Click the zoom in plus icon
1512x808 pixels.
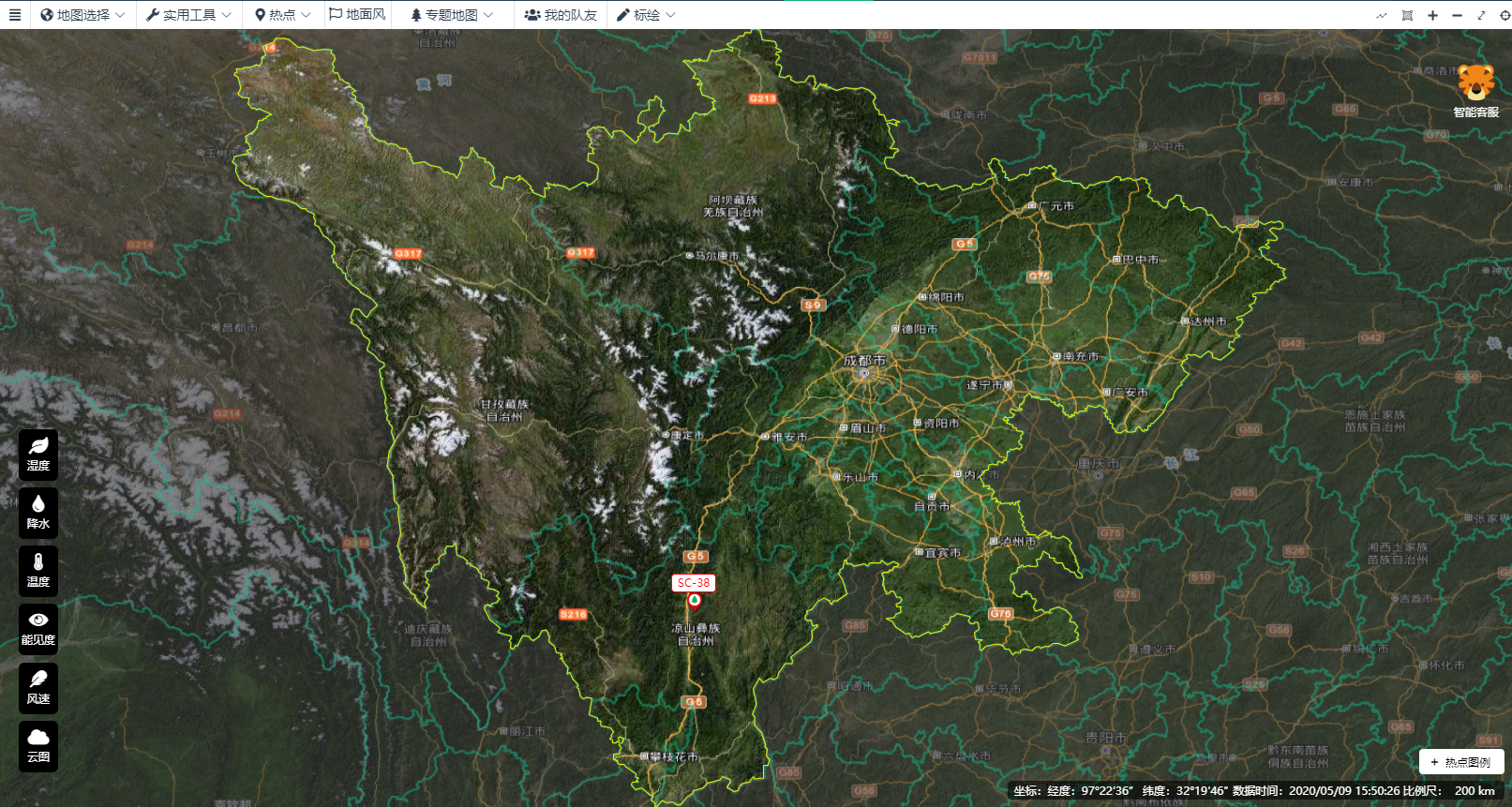coord(1432,15)
